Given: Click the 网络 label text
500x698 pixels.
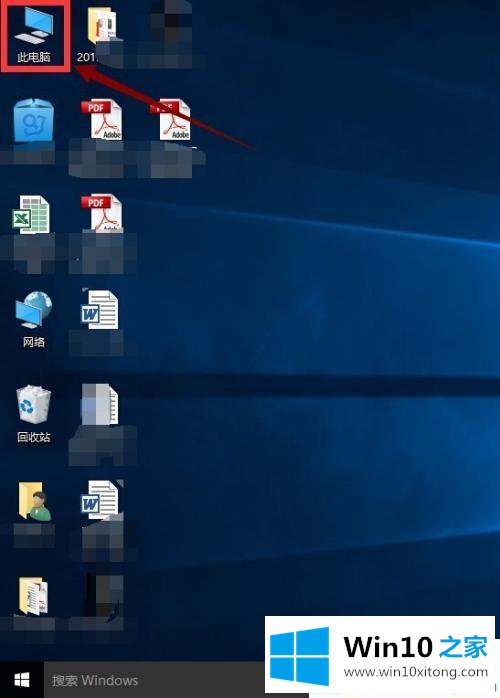Looking at the screenshot, I should (x=34, y=342).
